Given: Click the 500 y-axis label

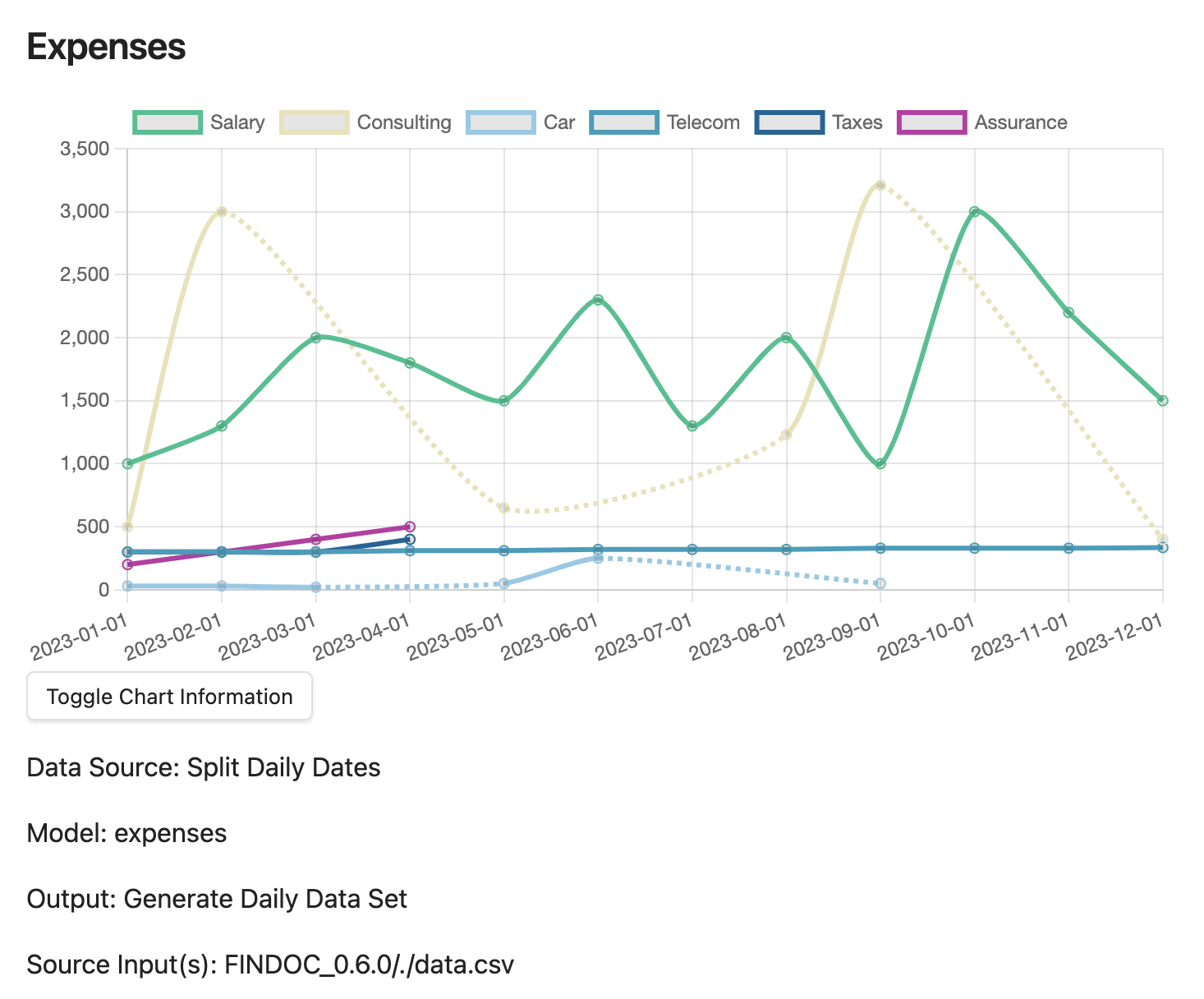Looking at the screenshot, I should 93,527.
